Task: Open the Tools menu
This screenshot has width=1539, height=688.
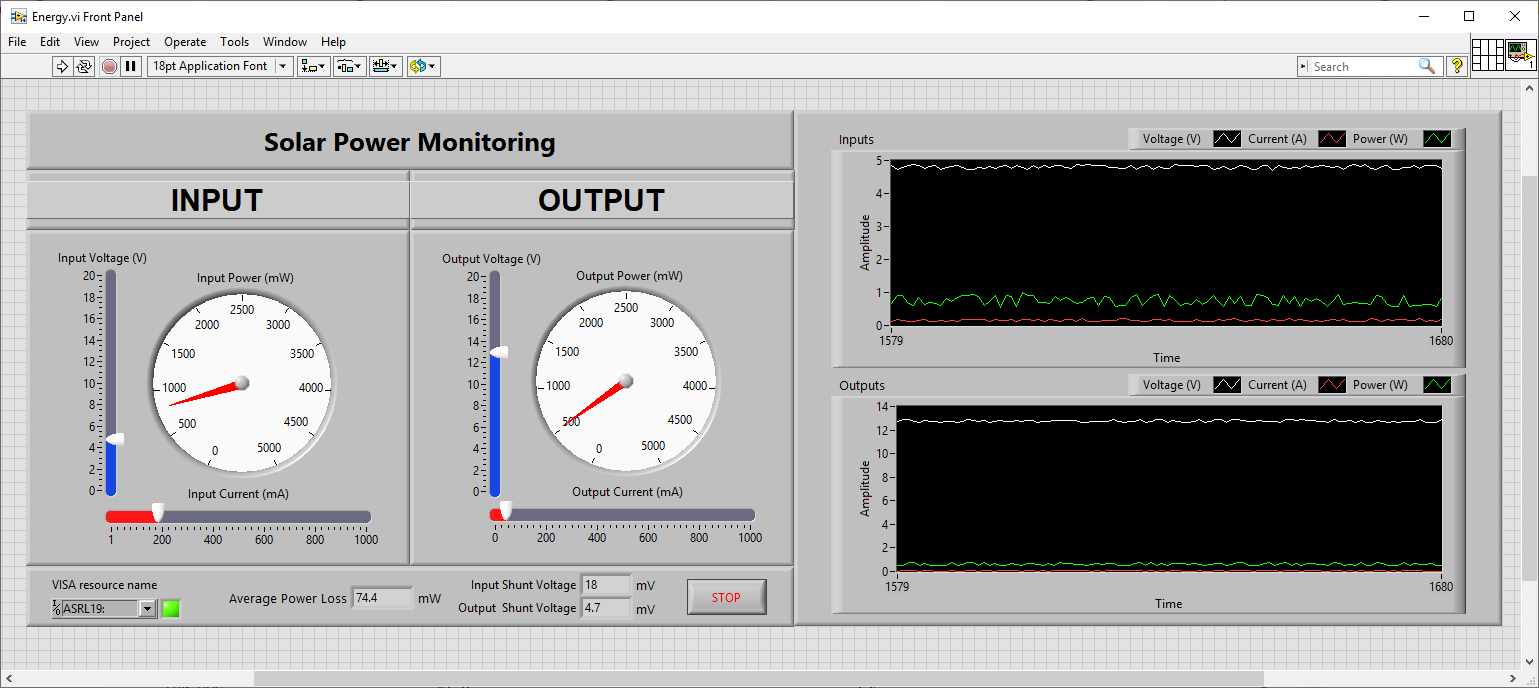Action: [234, 42]
